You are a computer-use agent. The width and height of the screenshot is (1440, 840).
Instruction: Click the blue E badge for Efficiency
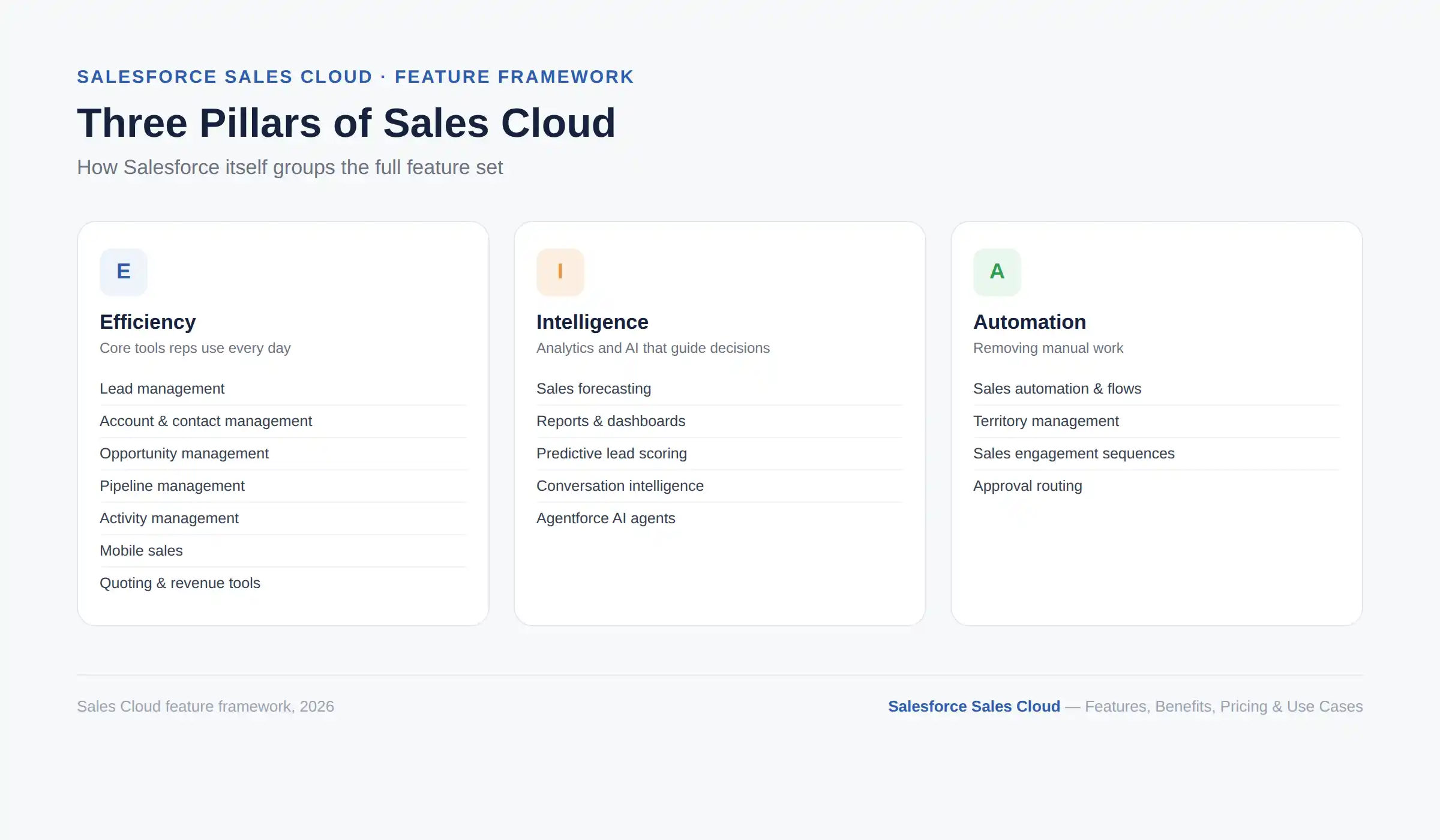click(124, 272)
